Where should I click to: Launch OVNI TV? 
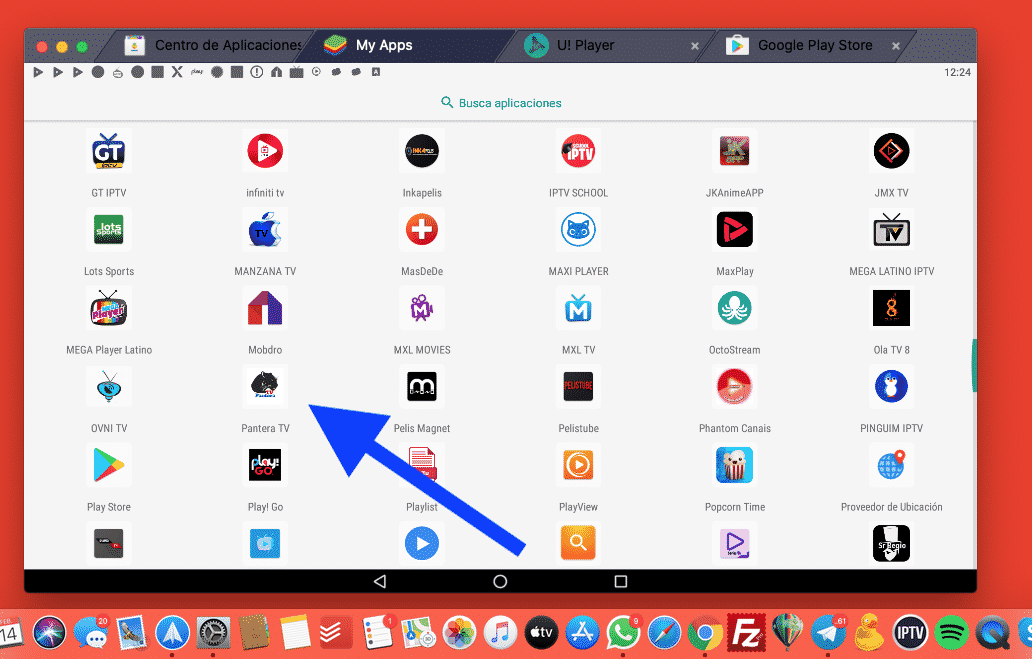pyautogui.click(x=108, y=387)
